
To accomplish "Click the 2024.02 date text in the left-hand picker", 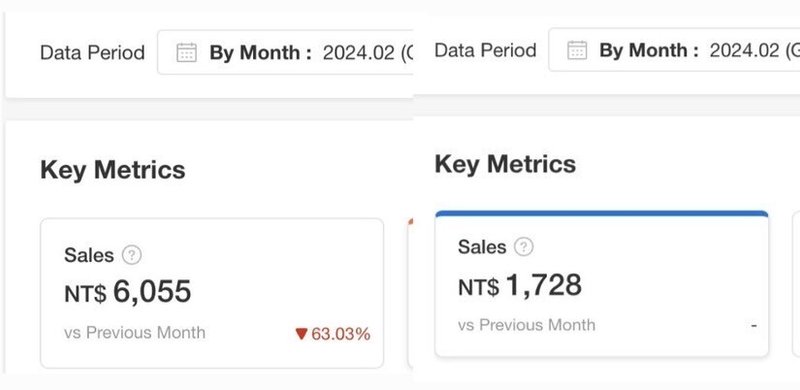I will 359,53.
